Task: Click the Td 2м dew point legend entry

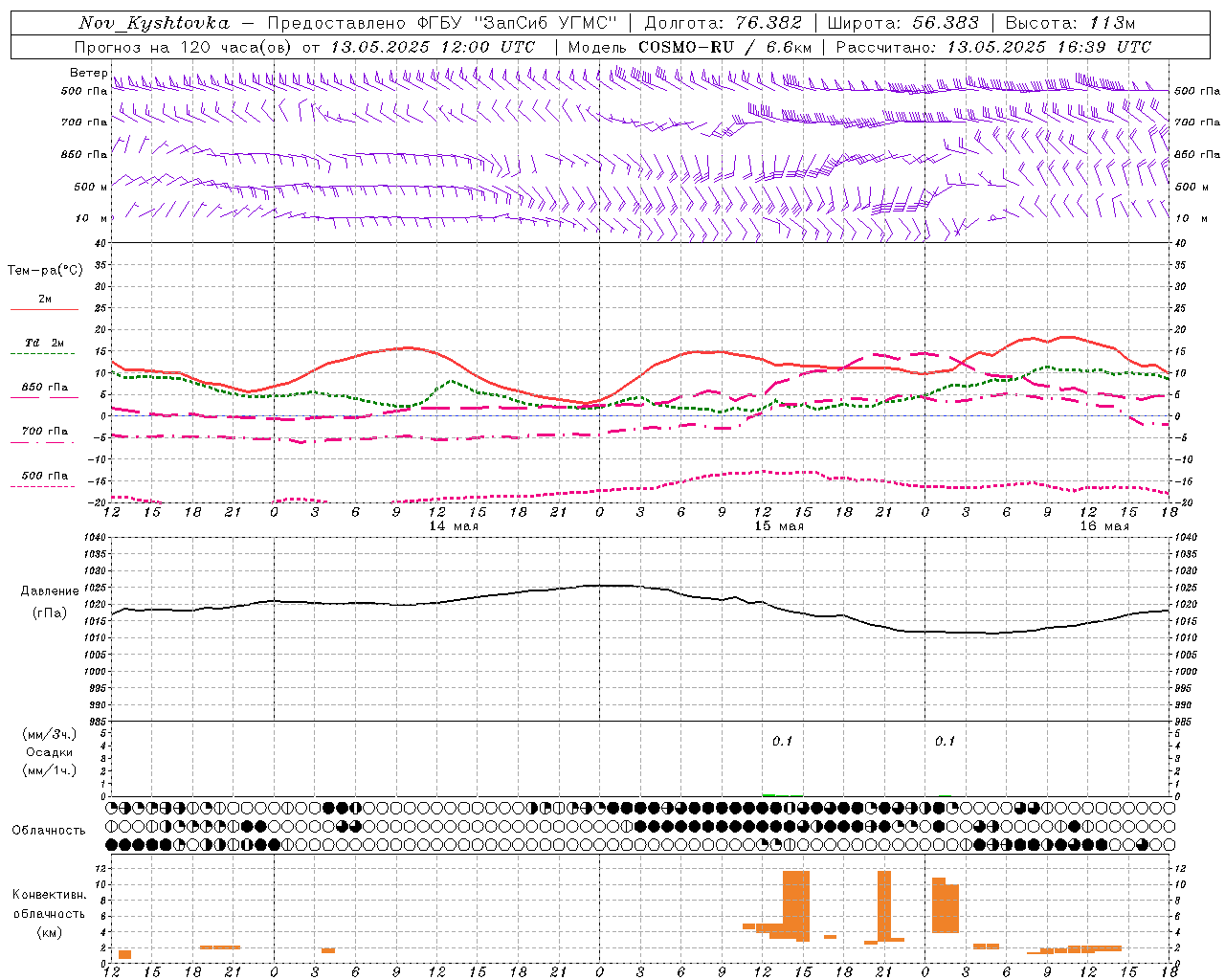Action: (x=45, y=343)
